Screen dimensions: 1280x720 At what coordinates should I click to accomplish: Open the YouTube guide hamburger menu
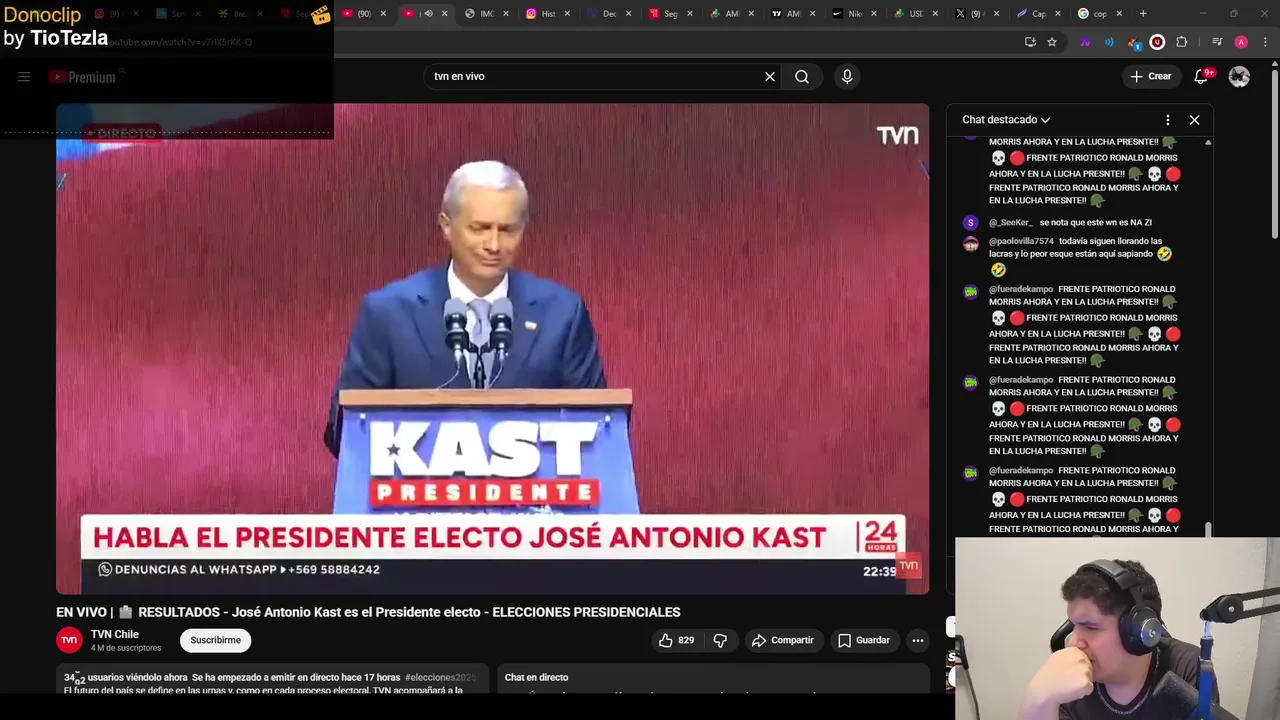click(24, 77)
